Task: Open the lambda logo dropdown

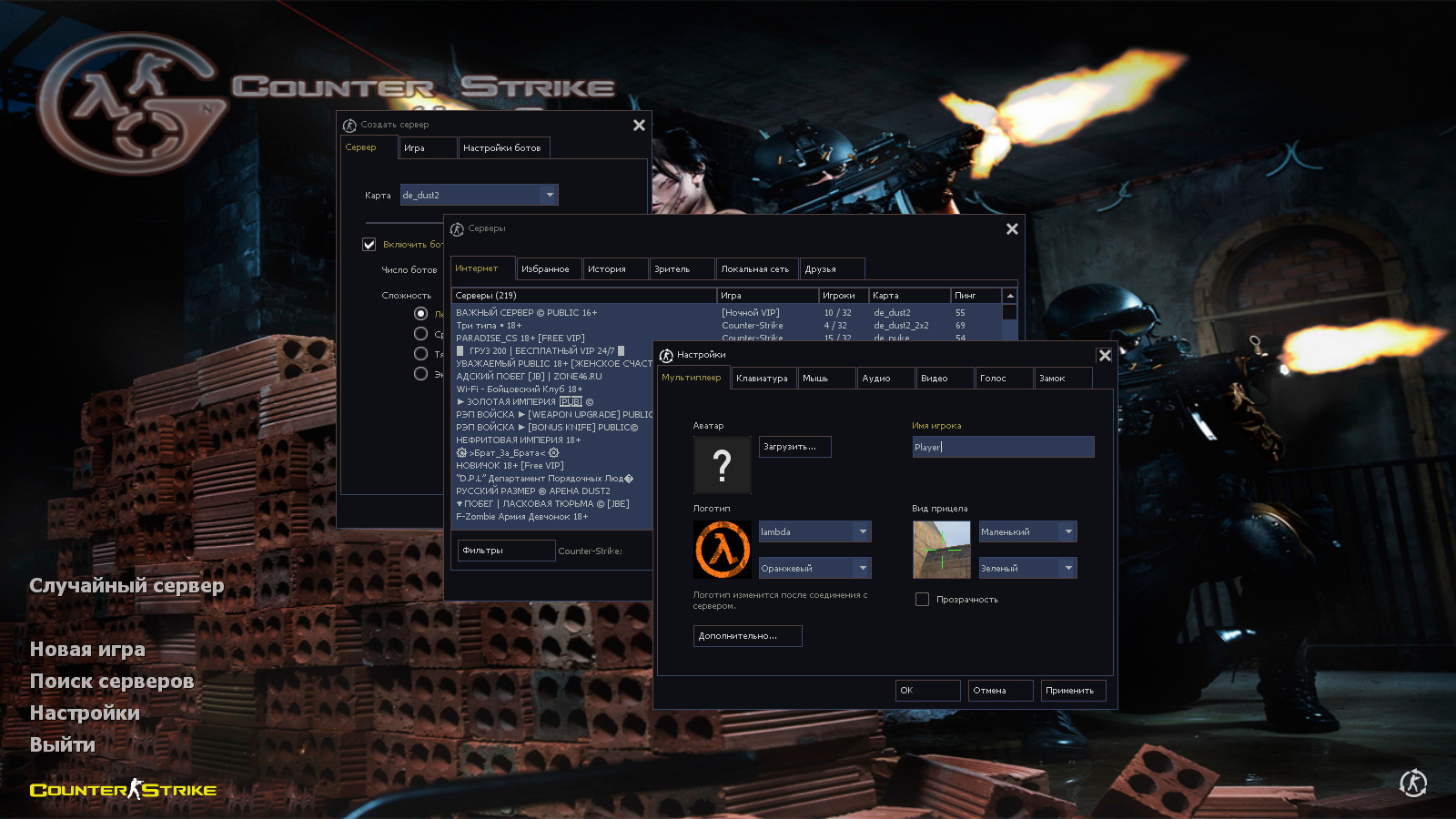Action: 862,531
